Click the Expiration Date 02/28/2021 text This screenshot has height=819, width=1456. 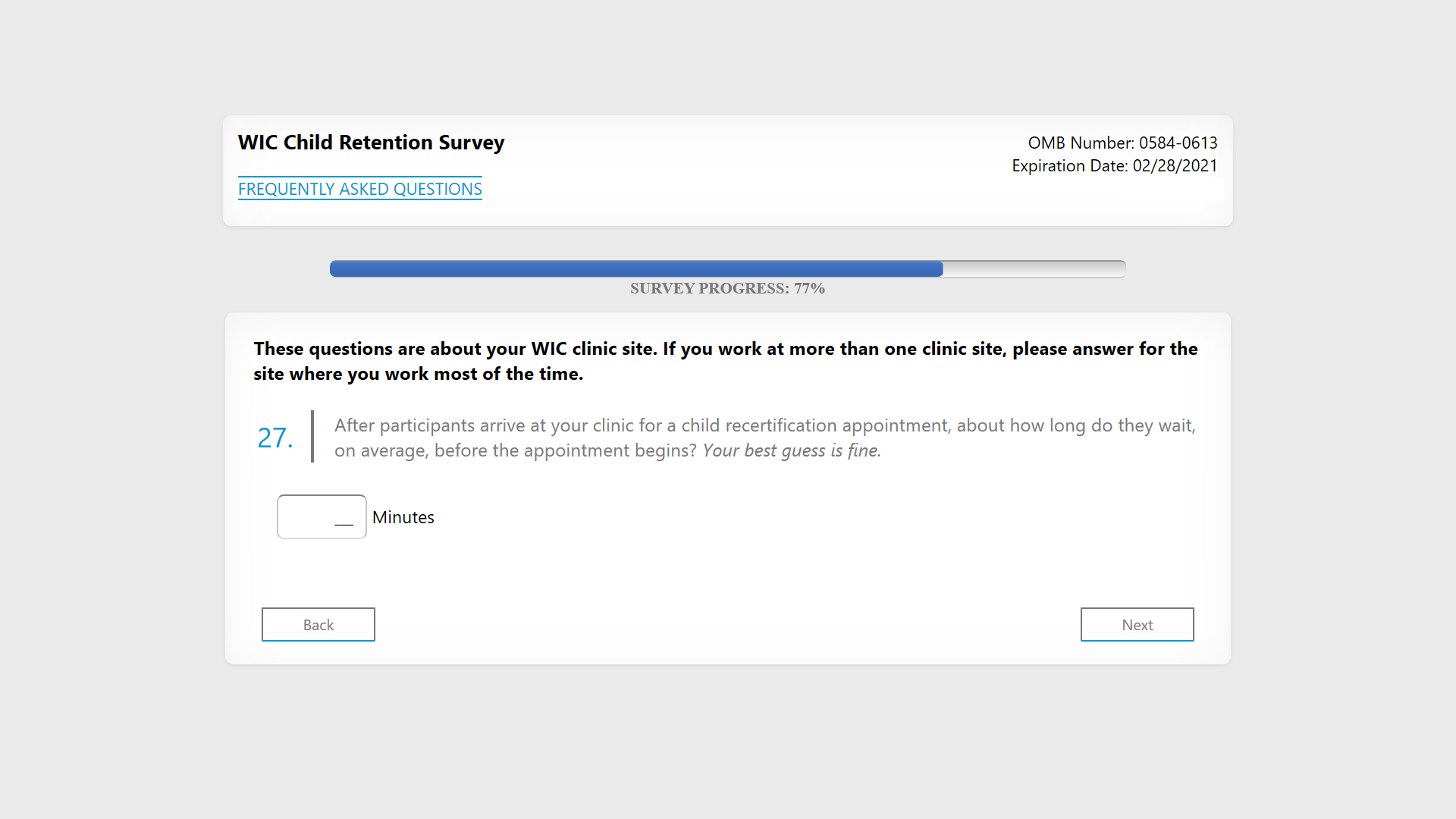[x=1114, y=165]
